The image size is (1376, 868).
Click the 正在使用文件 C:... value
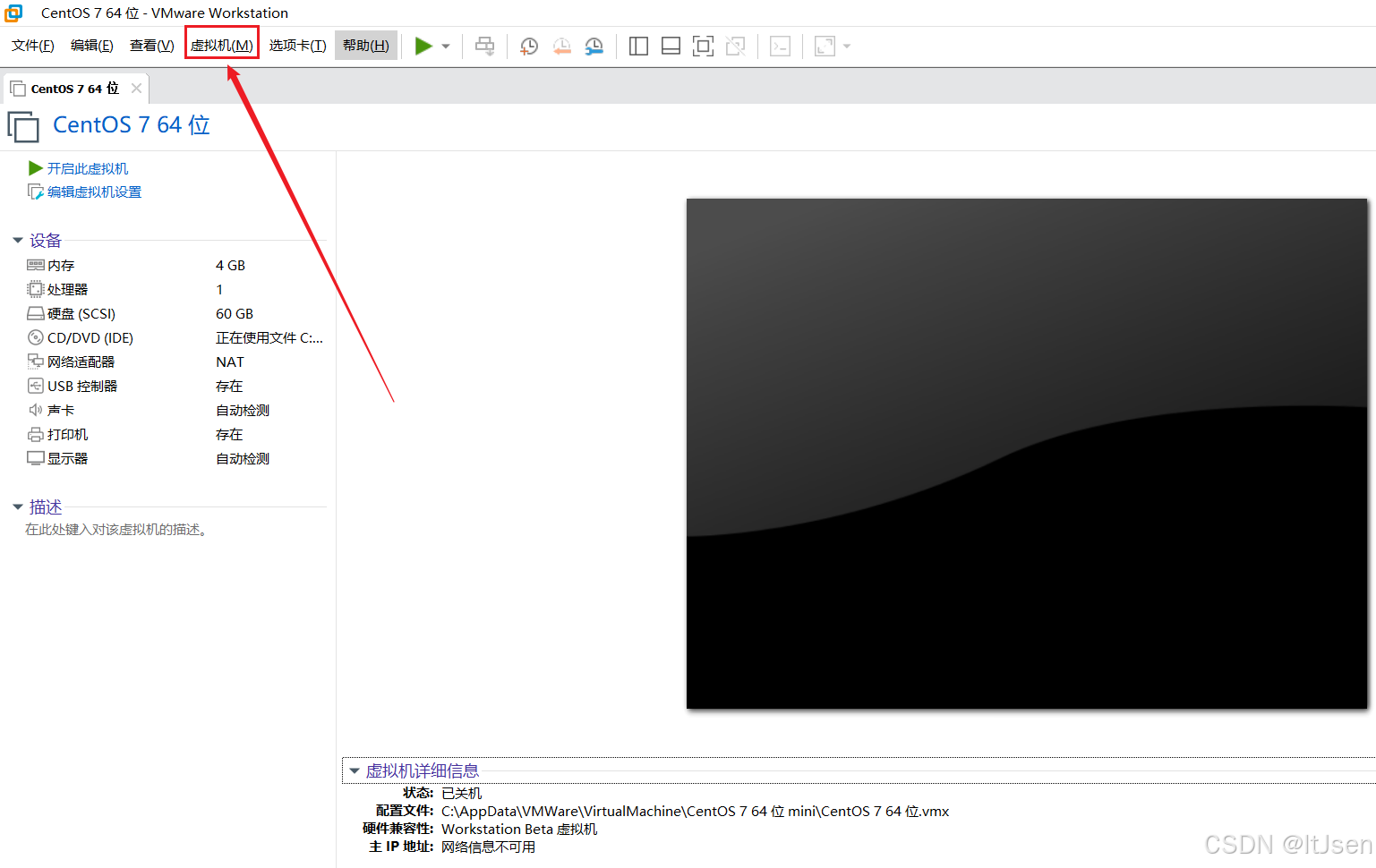click(x=269, y=337)
